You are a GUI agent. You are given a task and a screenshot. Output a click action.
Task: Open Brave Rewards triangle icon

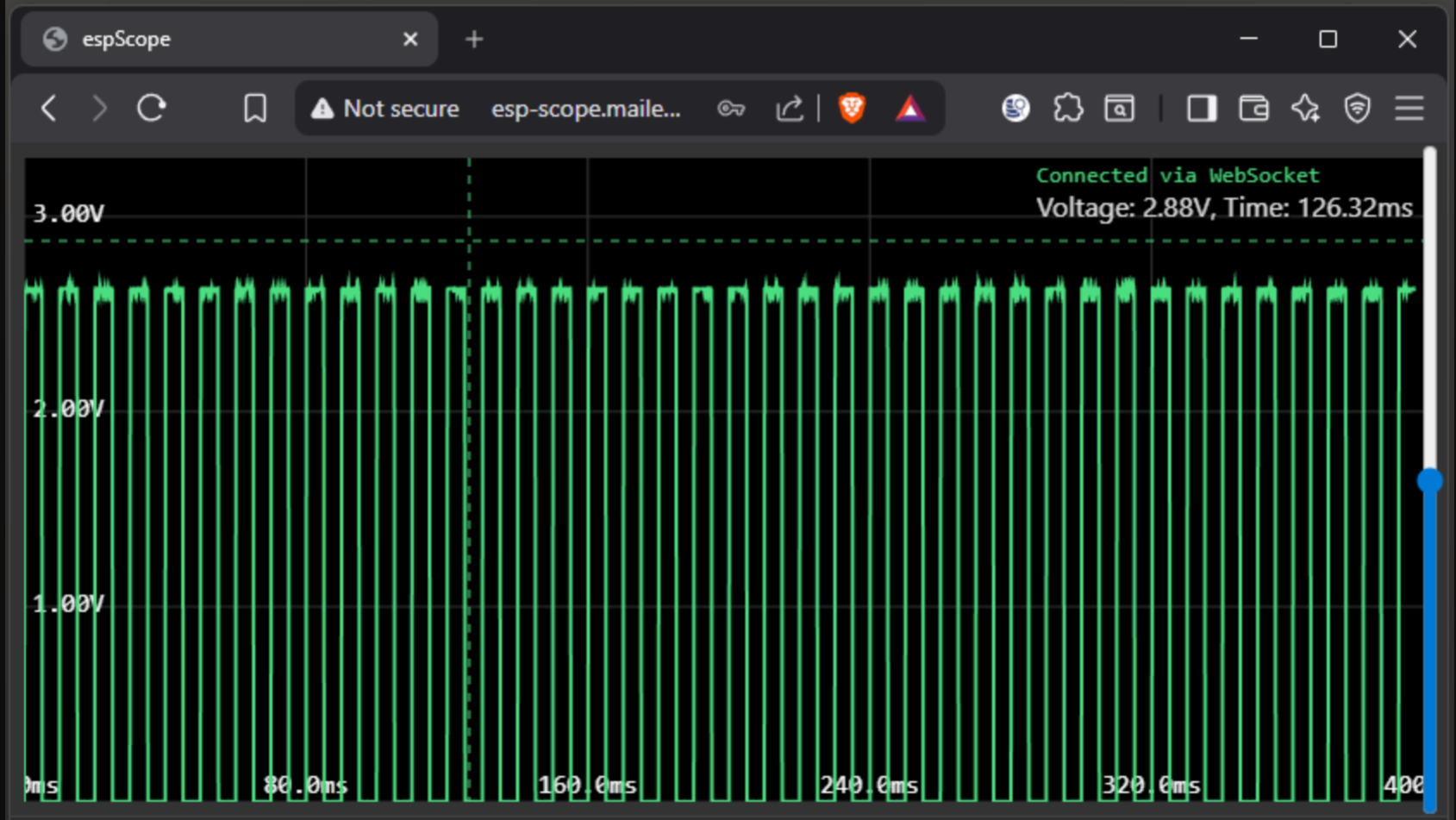911,108
